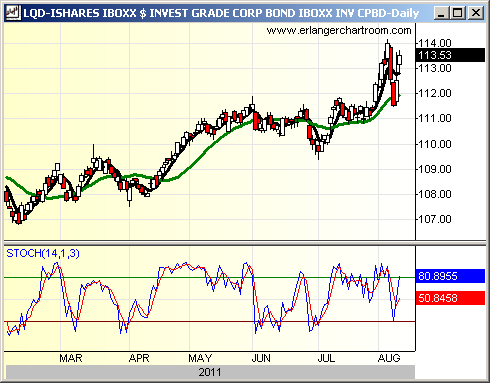
Task: Click the red stochastic value 50.8458
Action: pos(450,298)
